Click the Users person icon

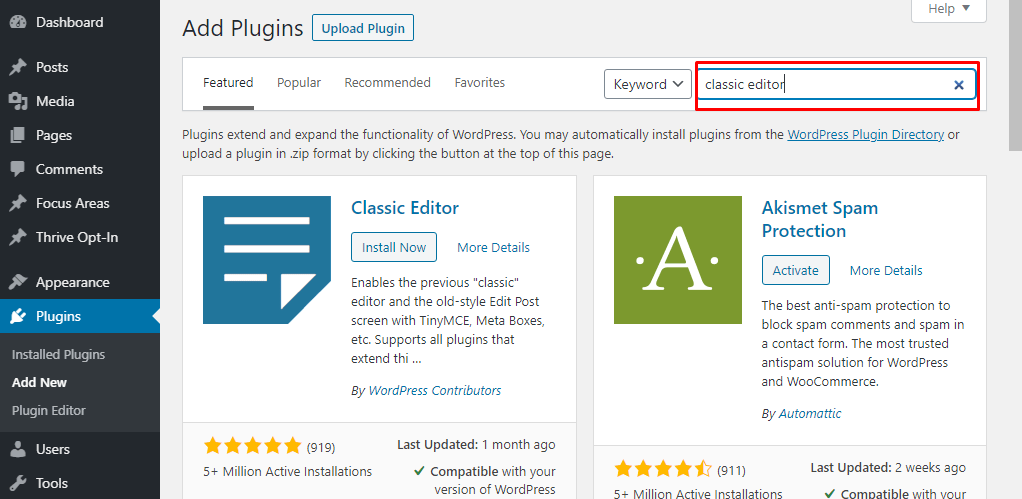[x=18, y=449]
